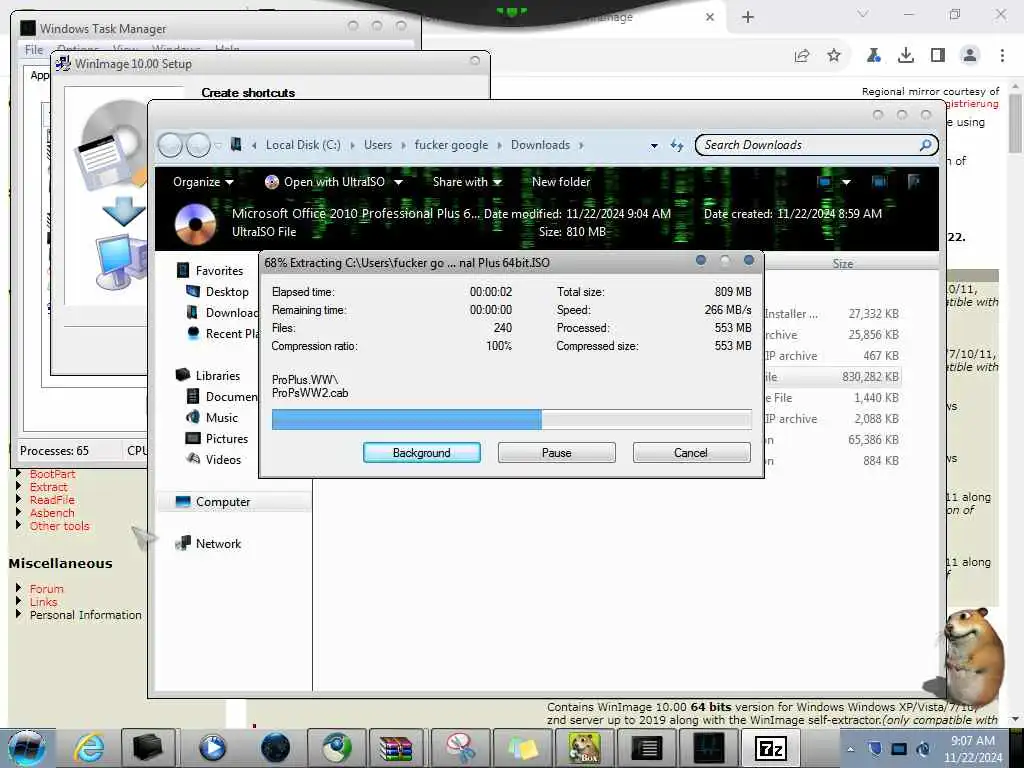Select Recent Places under Favorites

222,334
